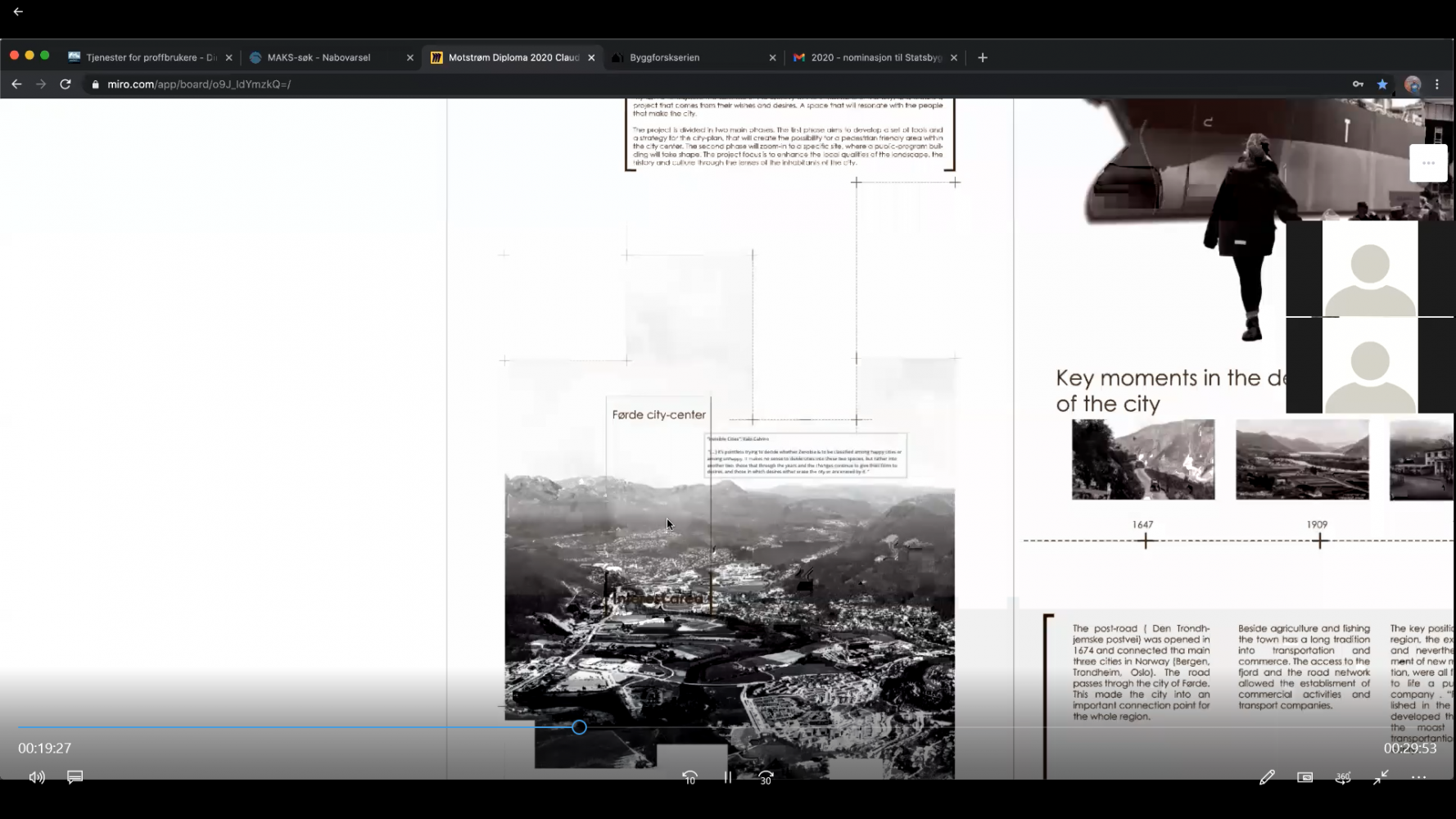Reload the Miro board page
1456x819 pixels.
pos(66,84)
